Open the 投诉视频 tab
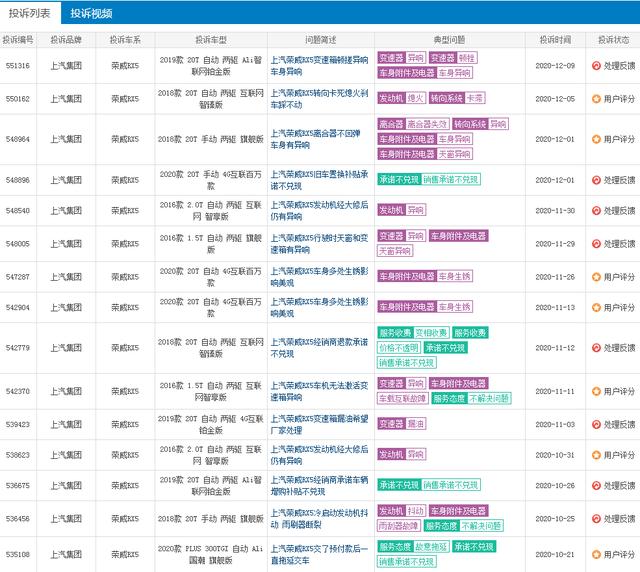640x572 pixels. click(91, 13)
